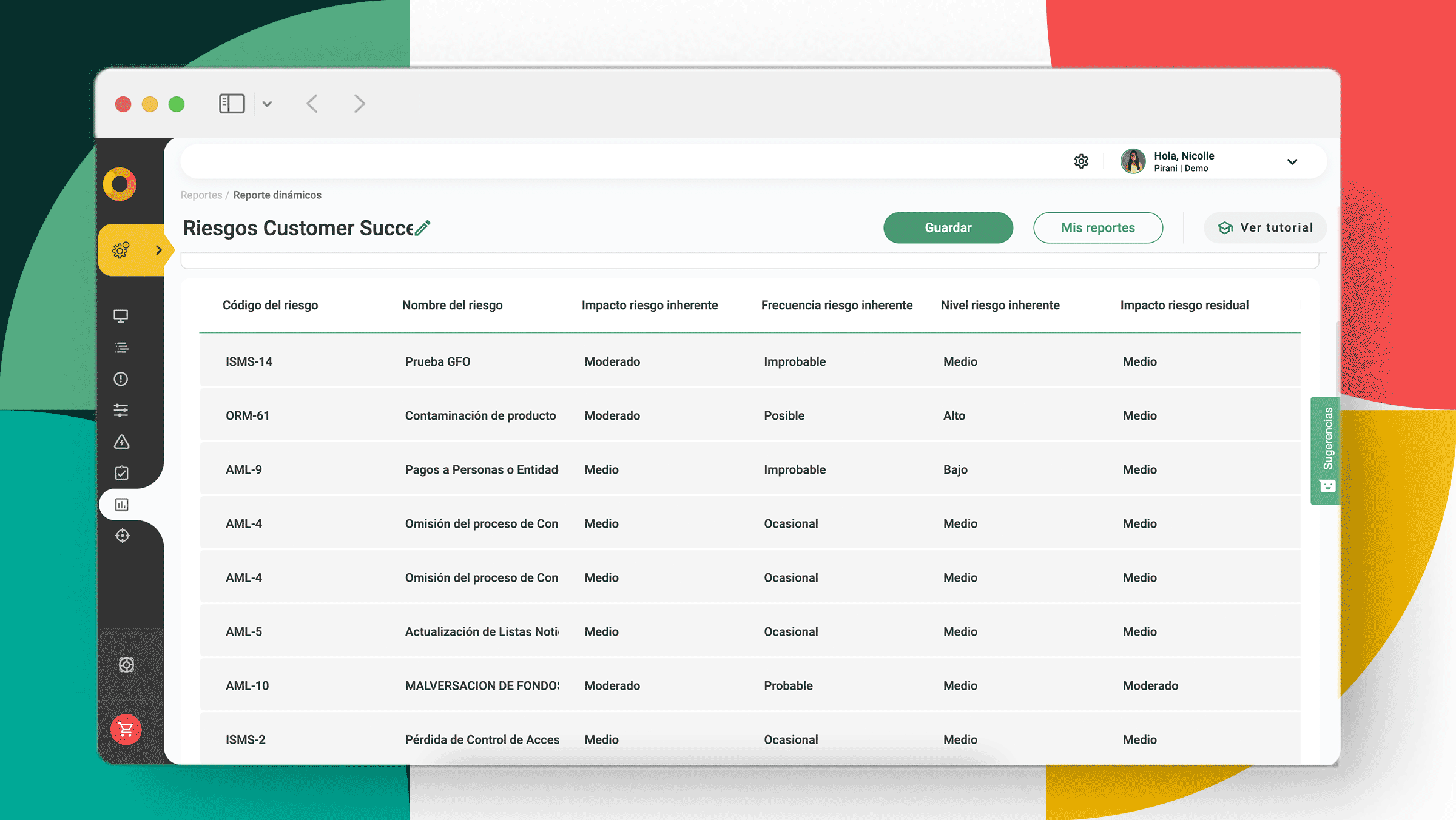
Task: Select the reports bar chart sidebar icon
Action: [121, 505]
